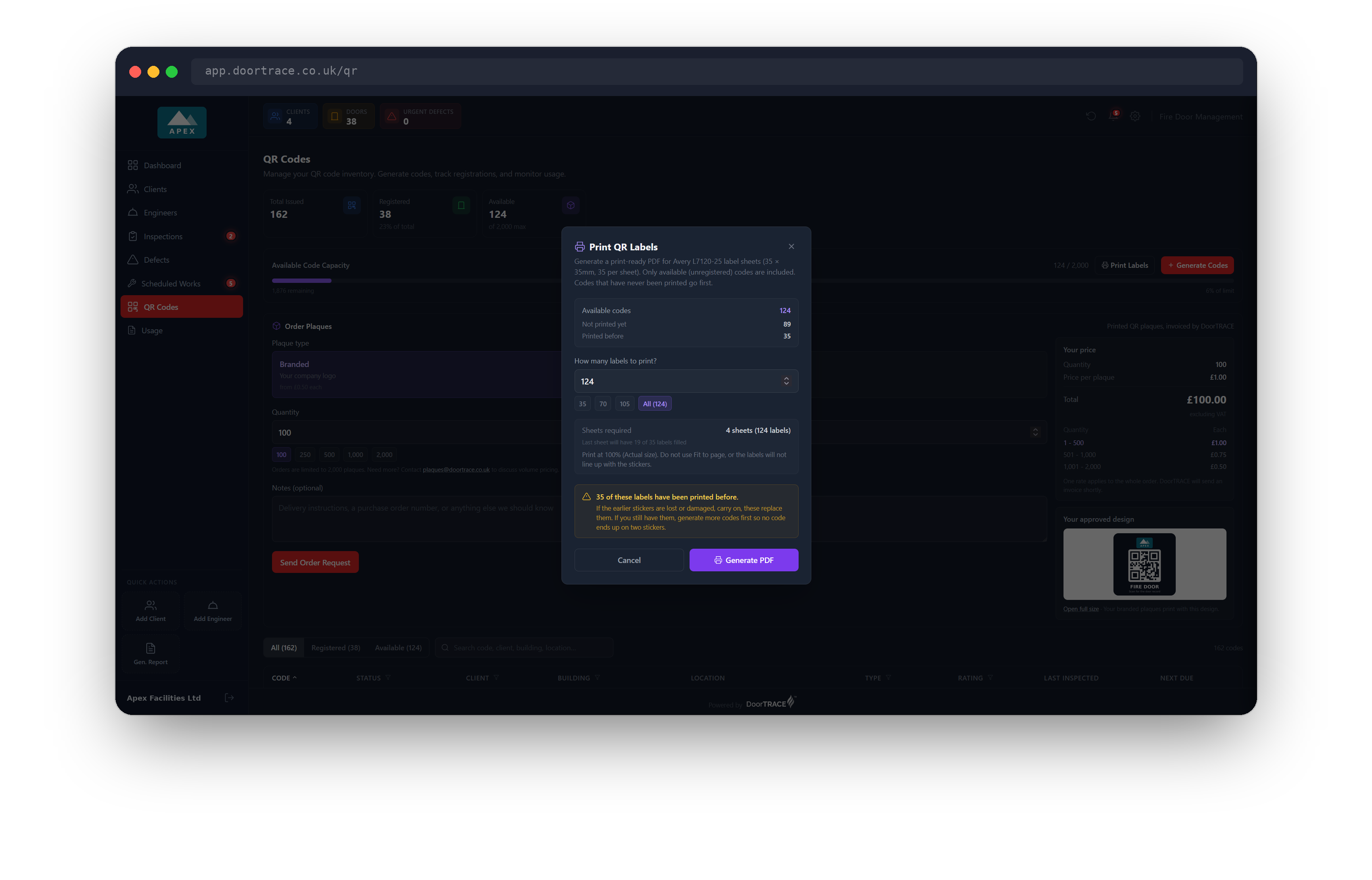The width and height of the screenshot is (1372, 880).
Task: Click Send Order Request
Action: tap(315, 562)
